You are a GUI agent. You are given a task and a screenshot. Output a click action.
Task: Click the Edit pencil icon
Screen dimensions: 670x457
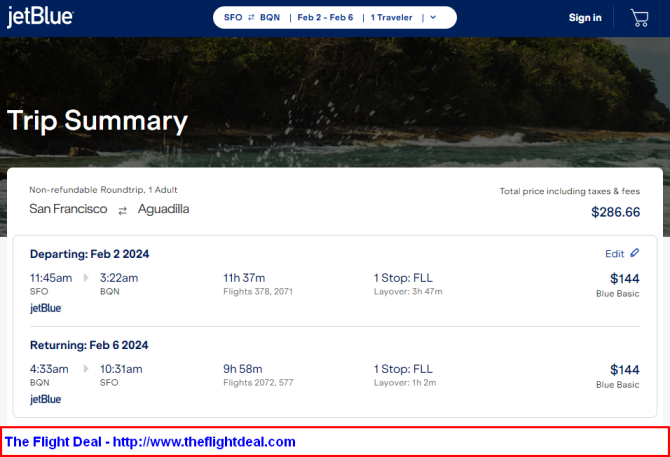click(x=635, y=253)
